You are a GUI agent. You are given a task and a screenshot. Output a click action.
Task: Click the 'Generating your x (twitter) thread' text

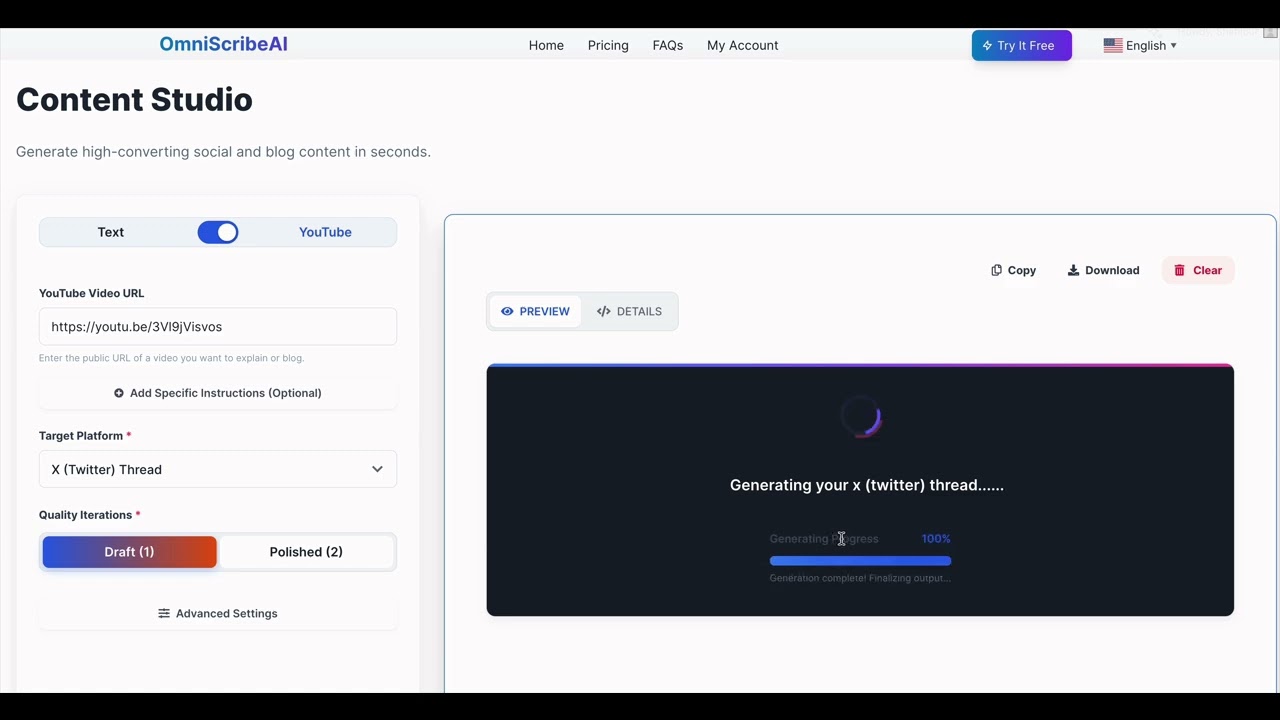pyautogui.click(x=867, y=485)
